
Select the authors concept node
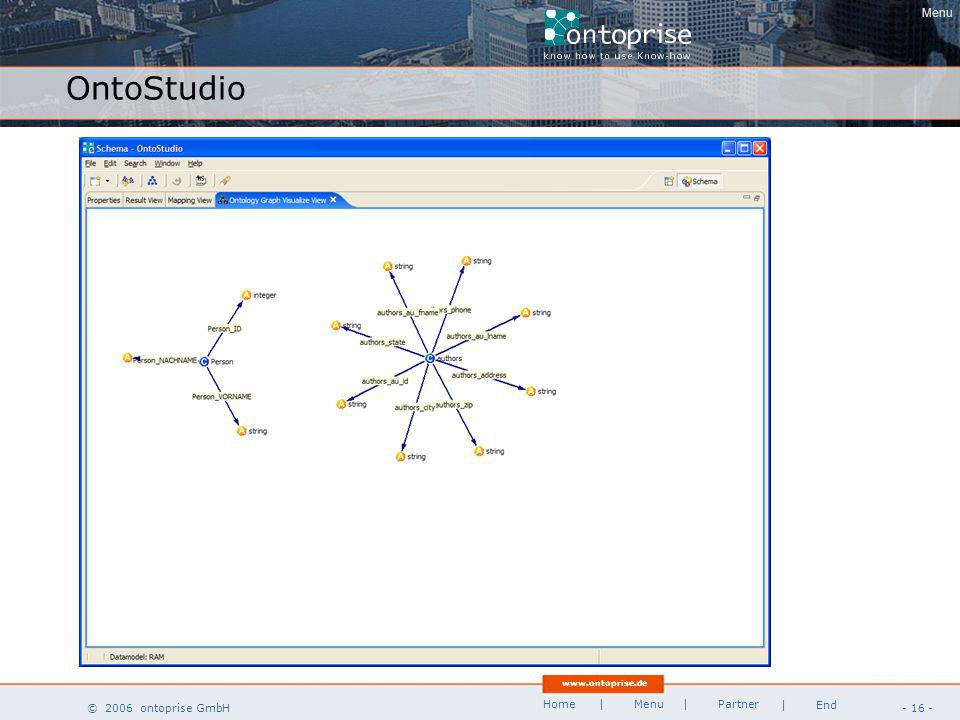pyautogui.click(x=430, y=358)
